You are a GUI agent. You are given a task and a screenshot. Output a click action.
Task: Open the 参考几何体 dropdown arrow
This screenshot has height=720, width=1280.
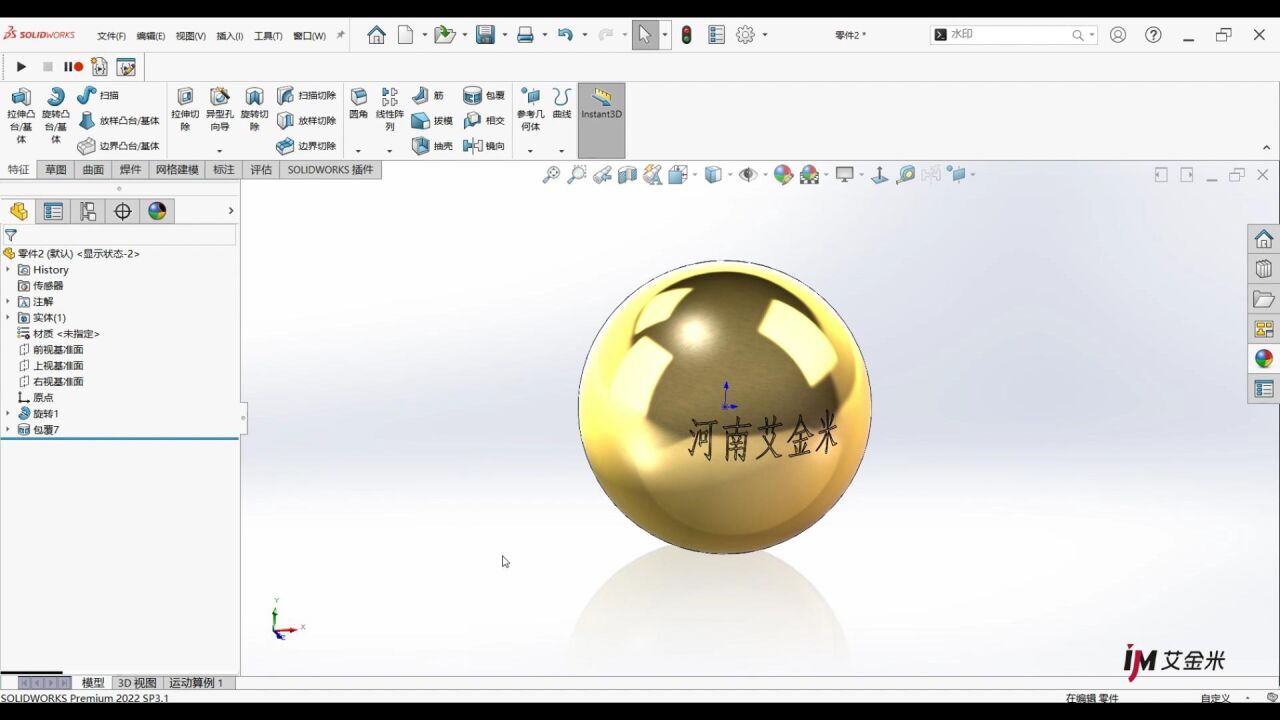(530, 151)
